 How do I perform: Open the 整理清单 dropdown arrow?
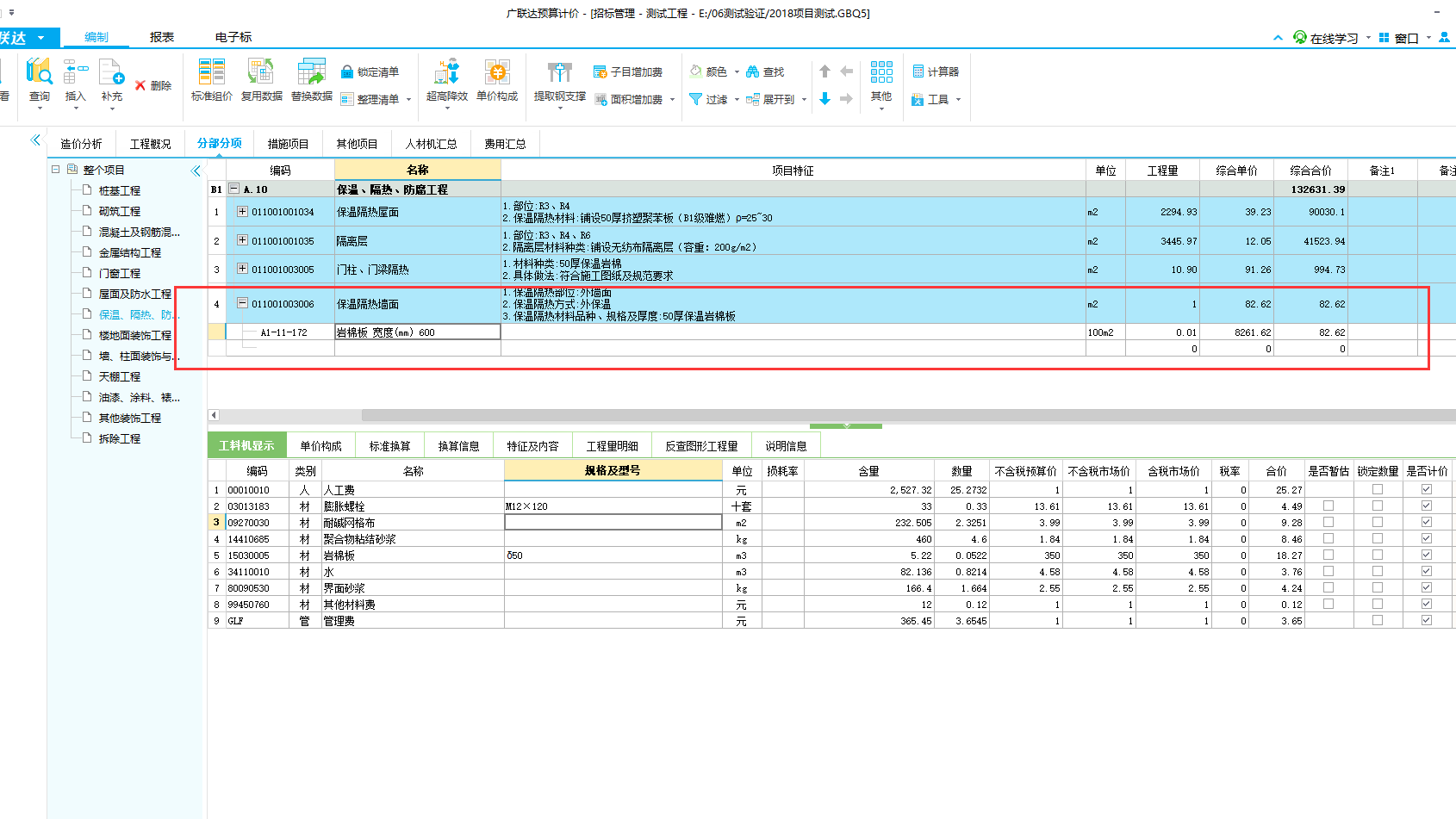point(408,100)
